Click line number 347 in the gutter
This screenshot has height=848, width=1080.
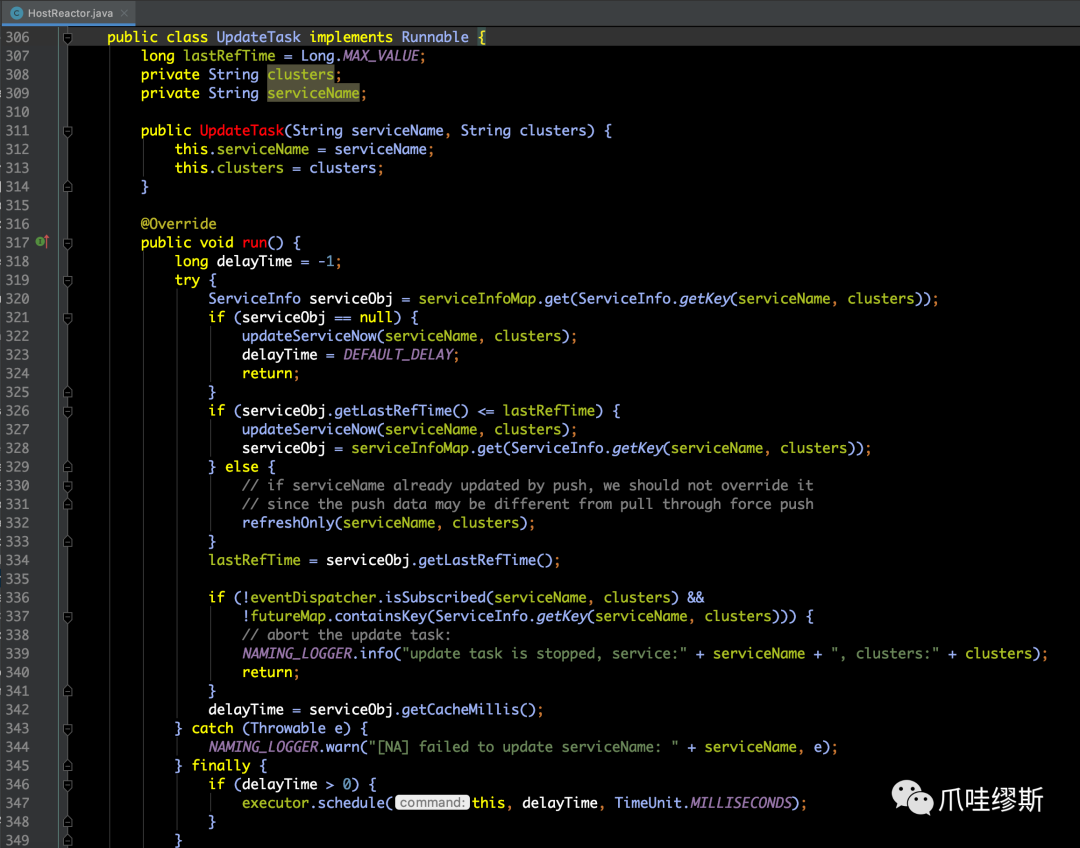click(x=17, y=803)
